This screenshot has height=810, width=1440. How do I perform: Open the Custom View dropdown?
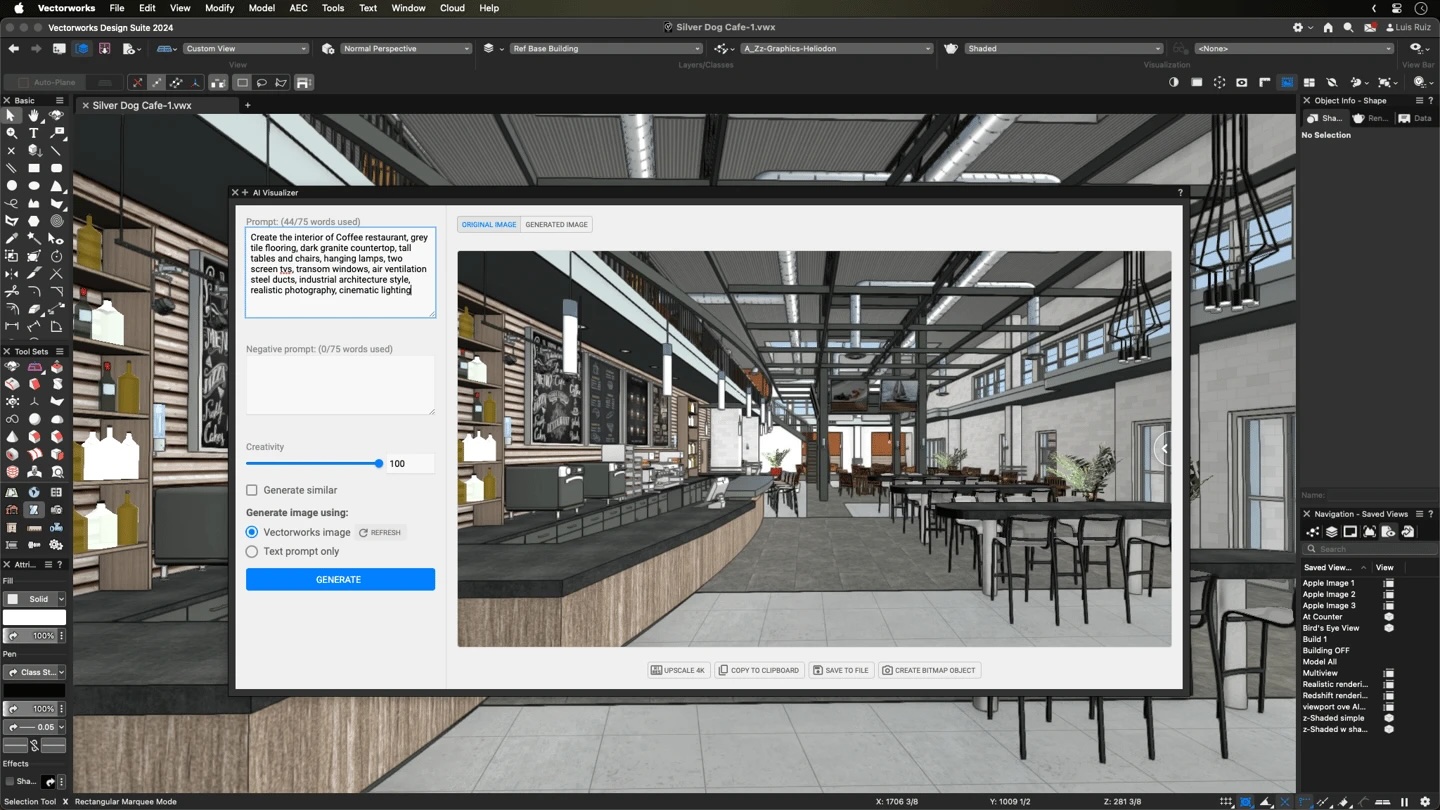click(x=245, y=47)
